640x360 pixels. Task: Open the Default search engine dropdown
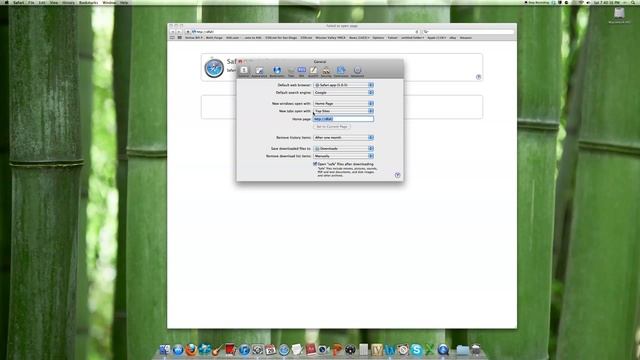(343, 93)
